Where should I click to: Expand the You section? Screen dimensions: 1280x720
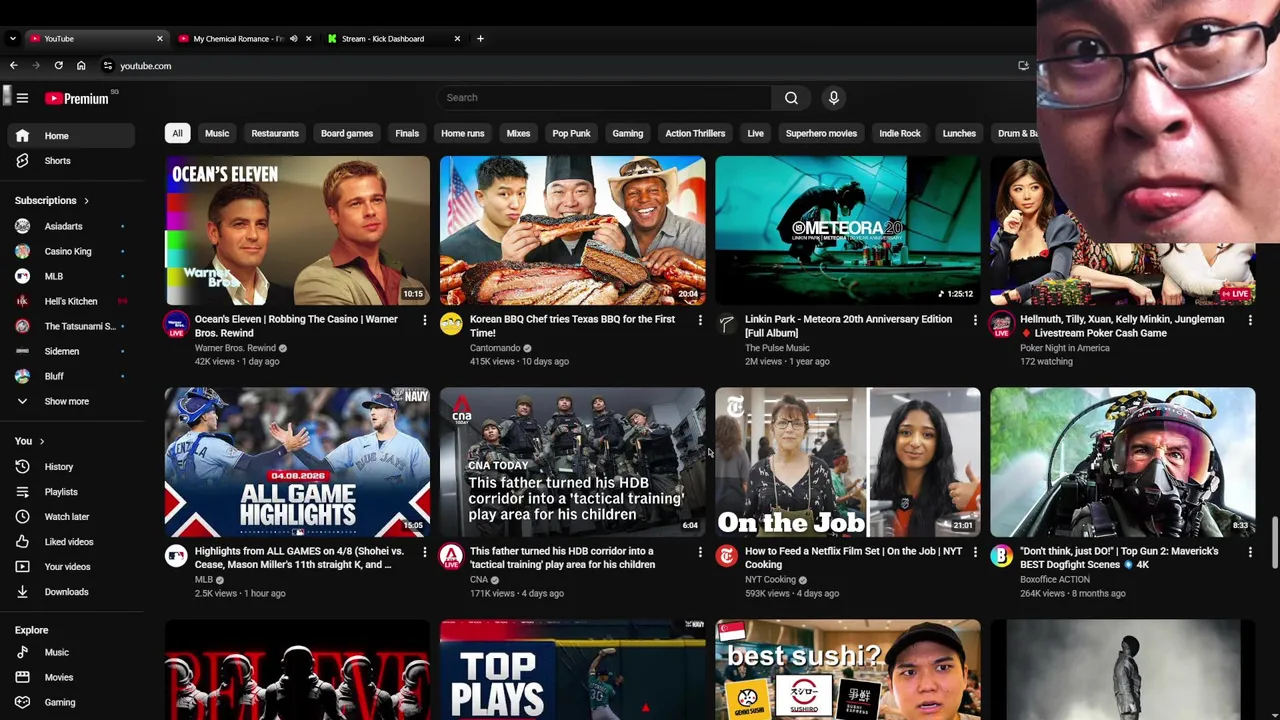[30, 441]
